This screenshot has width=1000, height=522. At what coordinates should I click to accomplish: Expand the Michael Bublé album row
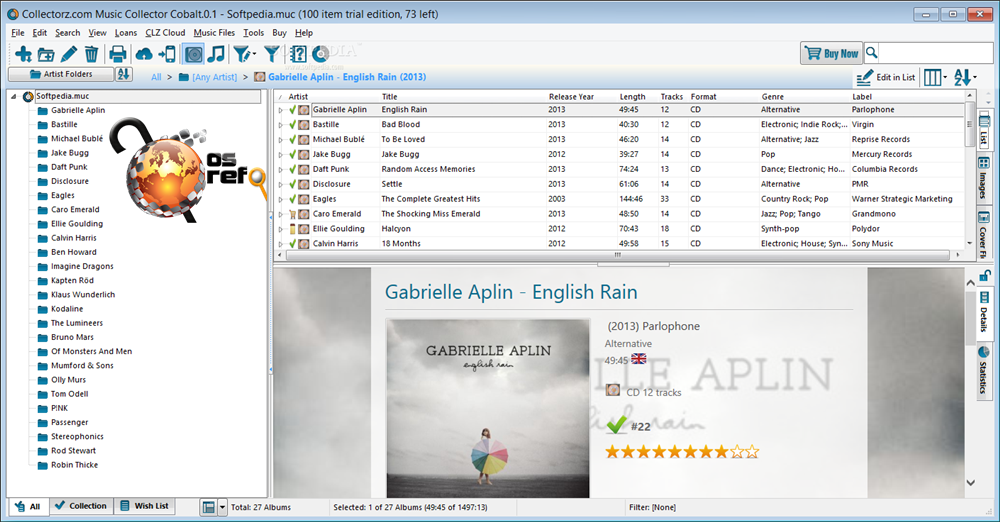[281, 139]
